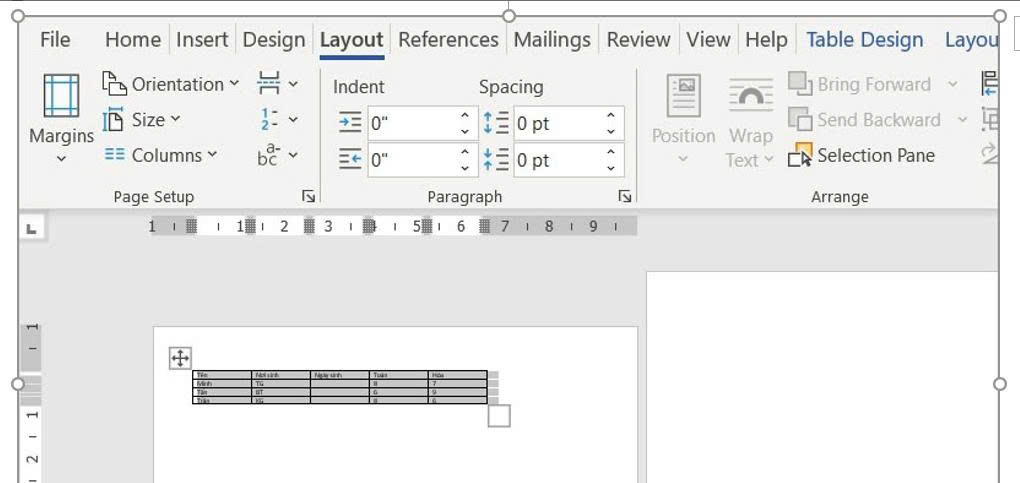Decrease Spacing After value
Image resolution: width=1020 pixels, height=483 pixels.
coord(611,167)
